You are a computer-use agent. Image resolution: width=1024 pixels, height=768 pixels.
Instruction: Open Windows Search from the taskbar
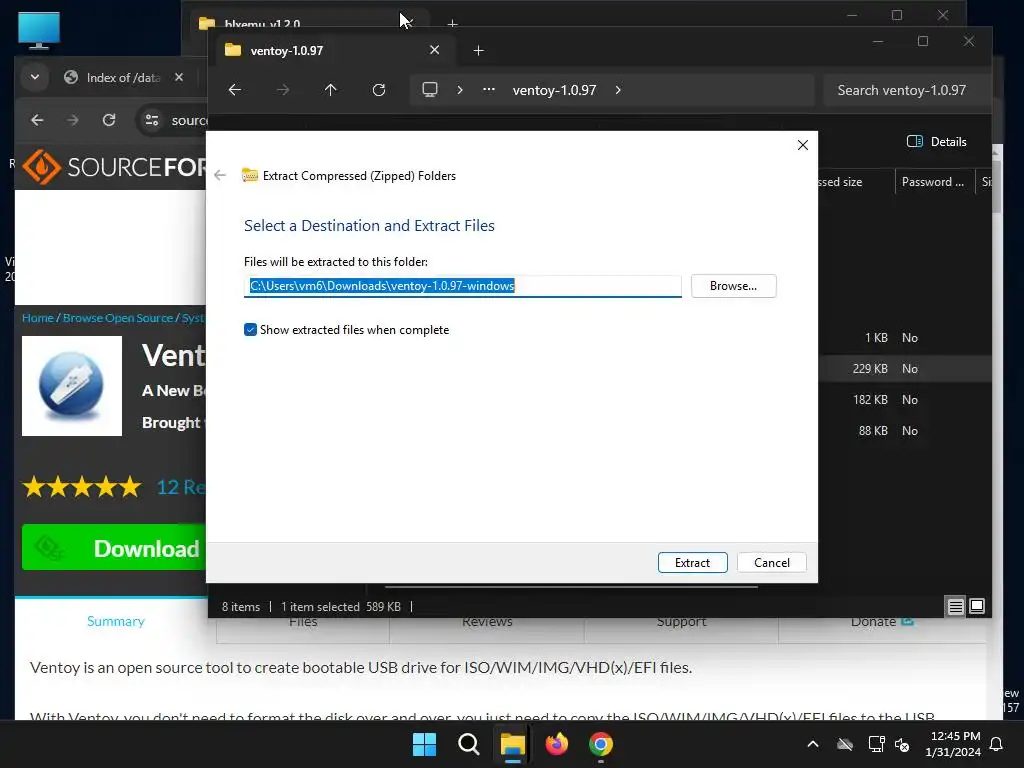tap(468, 744)
